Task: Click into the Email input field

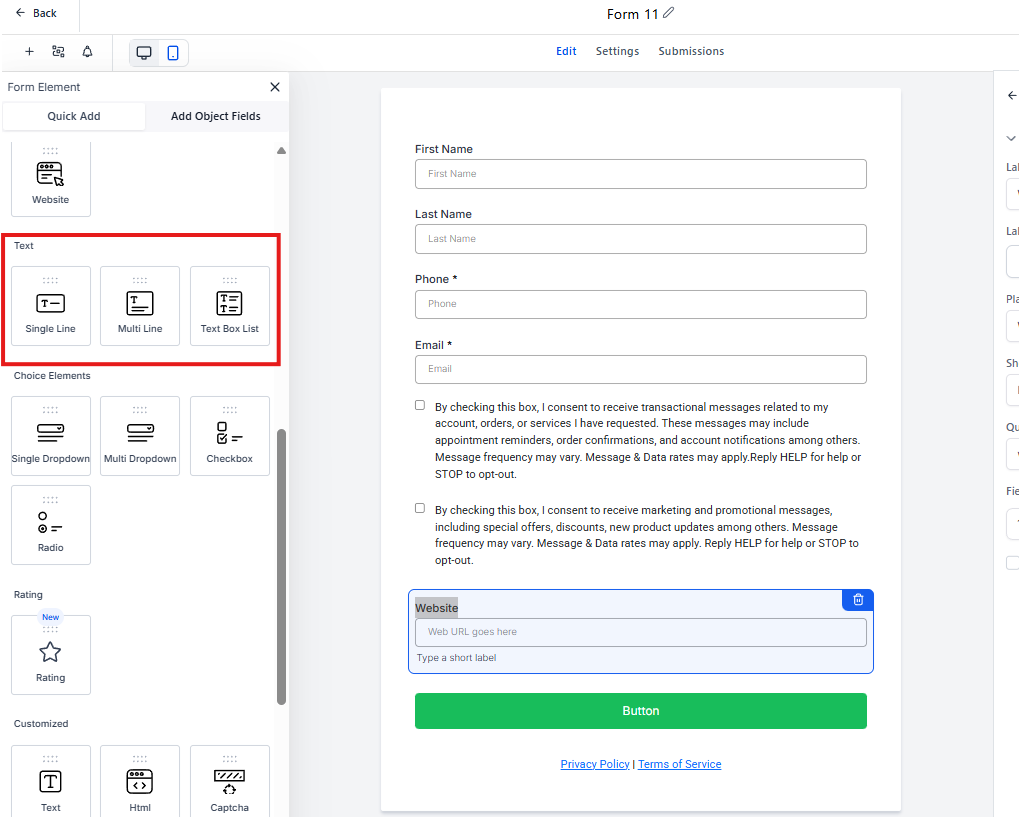Action: tap(640, 369)
